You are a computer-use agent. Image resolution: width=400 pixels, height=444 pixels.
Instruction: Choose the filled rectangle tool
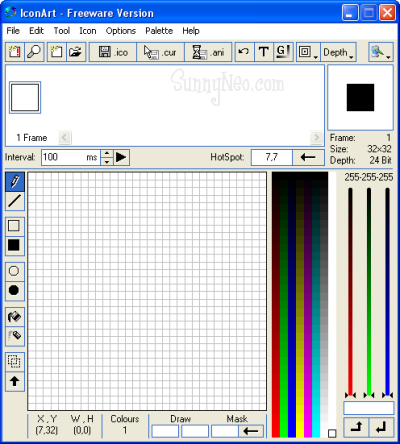point(15,245)
